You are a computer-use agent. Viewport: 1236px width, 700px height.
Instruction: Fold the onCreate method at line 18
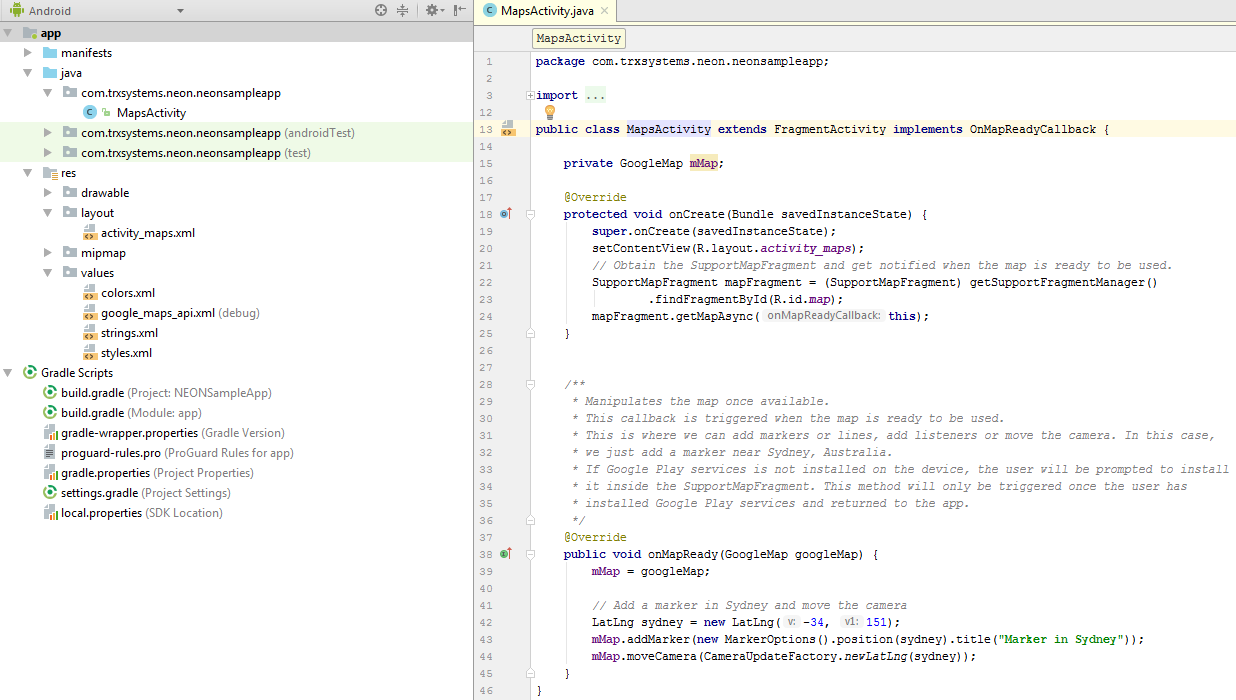pos(530,214)
